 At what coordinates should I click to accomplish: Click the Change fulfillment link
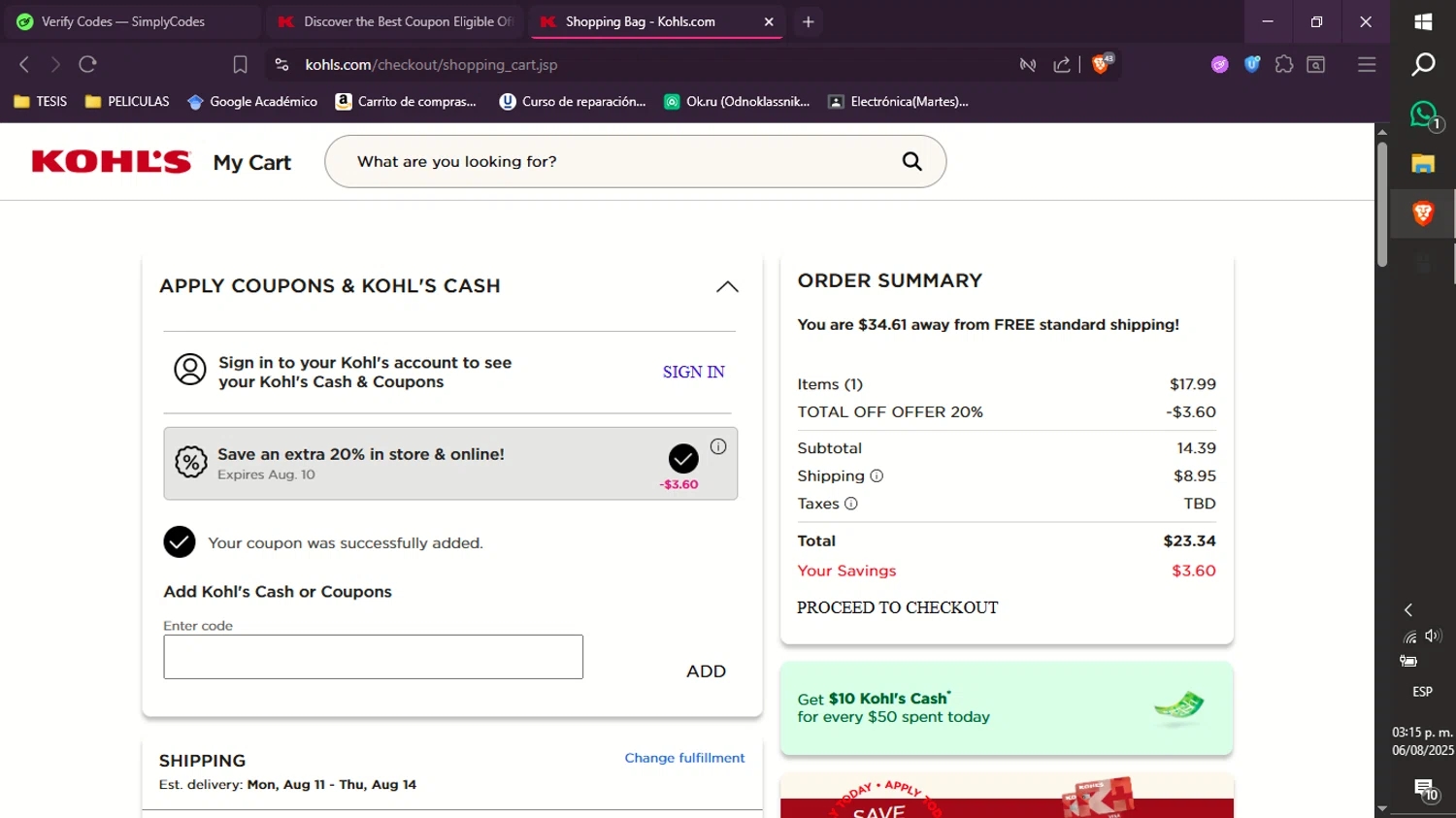684,758
